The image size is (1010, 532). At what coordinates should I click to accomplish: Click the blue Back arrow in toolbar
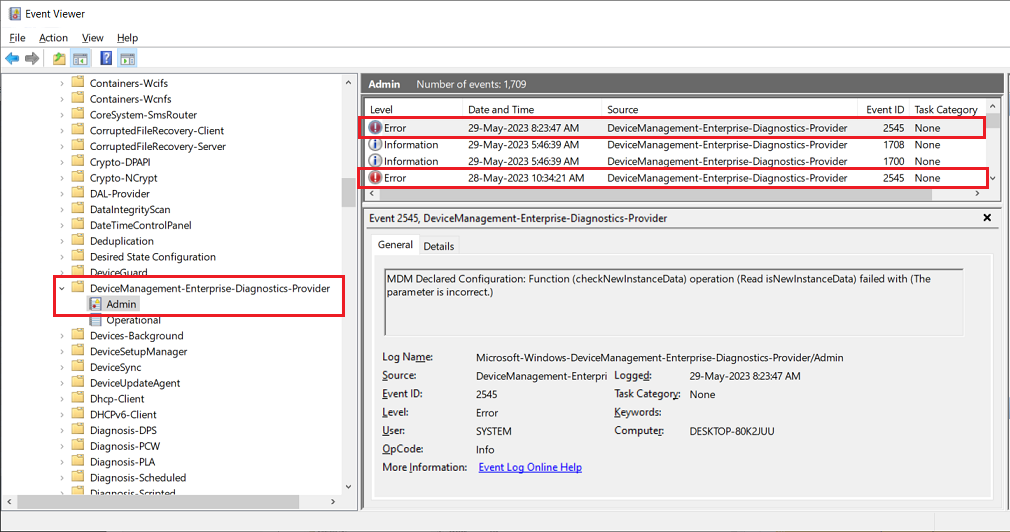(12, 59)
